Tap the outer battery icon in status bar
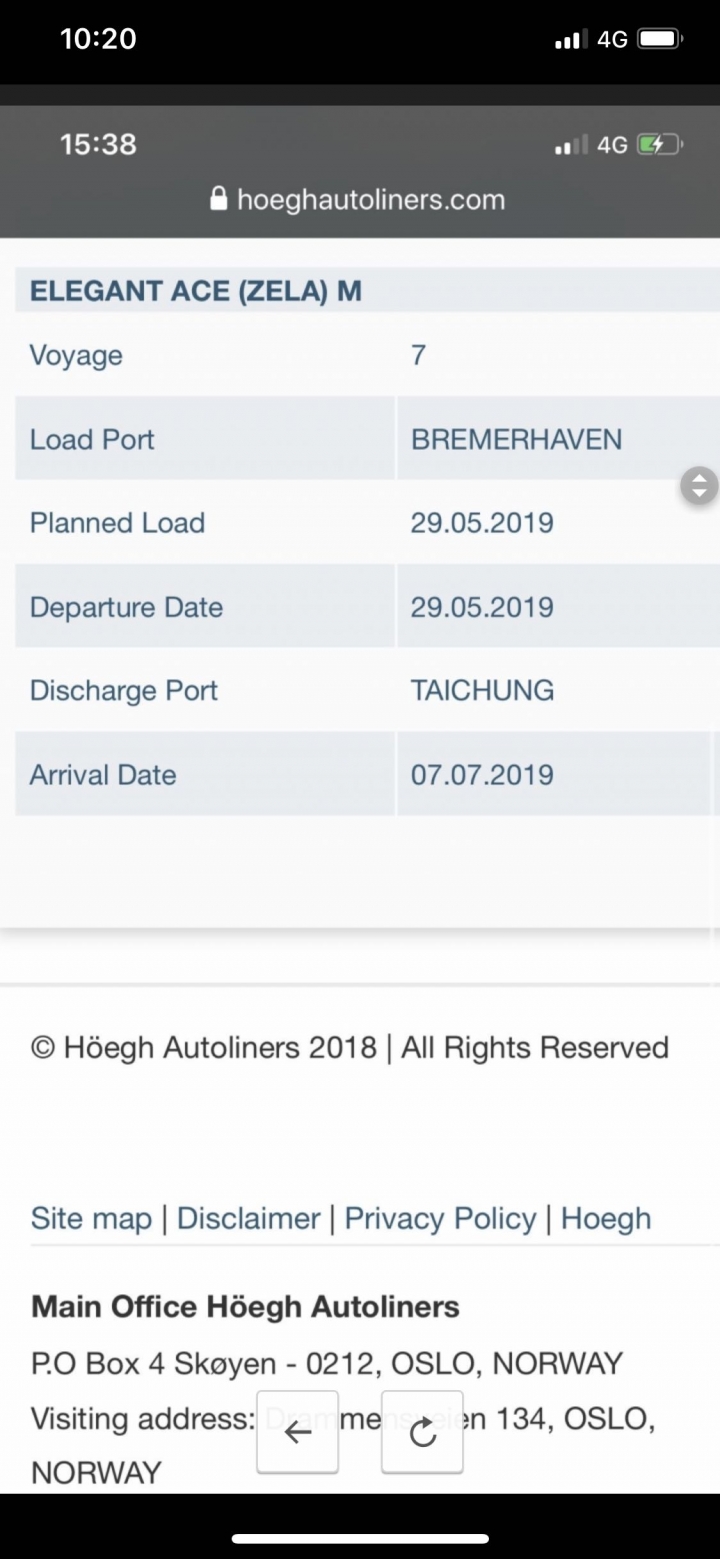720x1559 pixels. click(x=661, y=39)
